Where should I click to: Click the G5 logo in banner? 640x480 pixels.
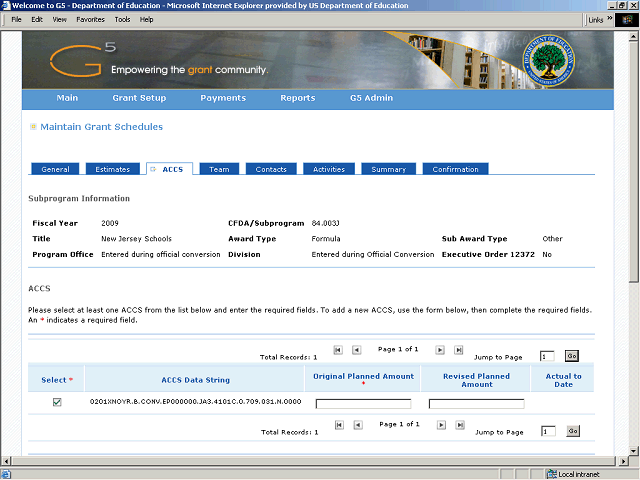click(83, 60)
